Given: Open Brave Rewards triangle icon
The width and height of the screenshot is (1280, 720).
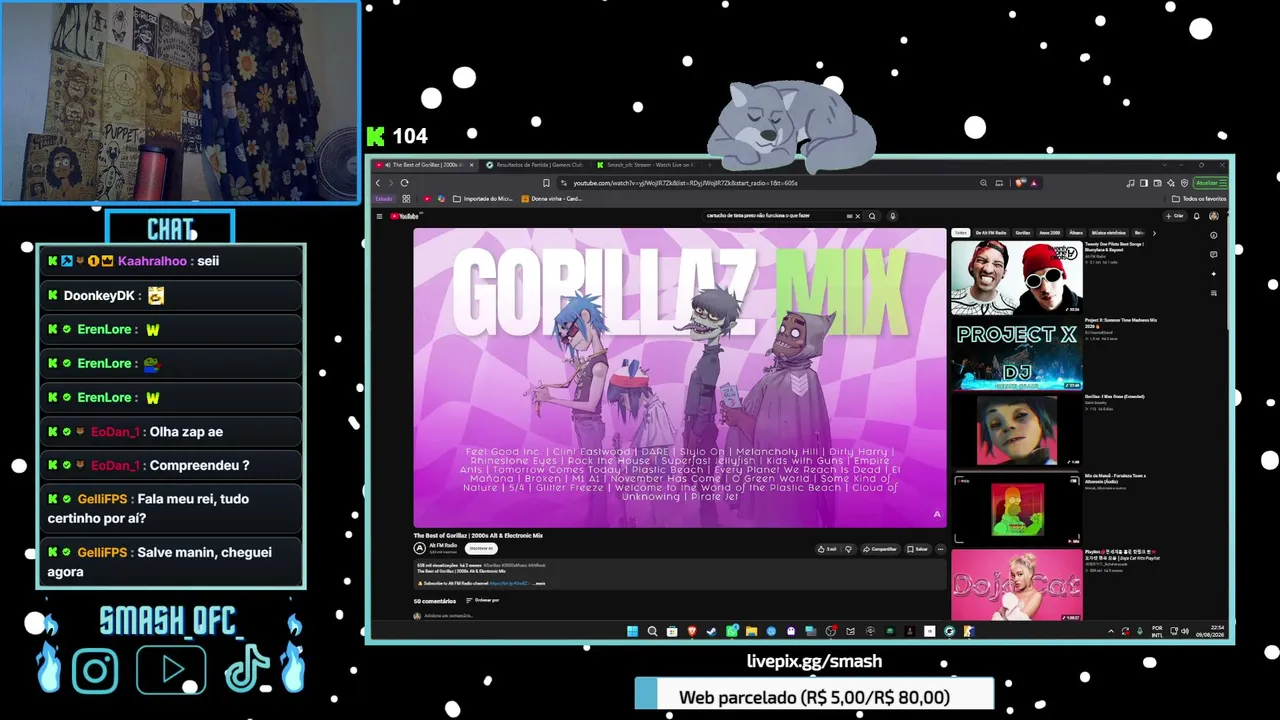Looking at the screenshot, I should [x=1033, y=183].
